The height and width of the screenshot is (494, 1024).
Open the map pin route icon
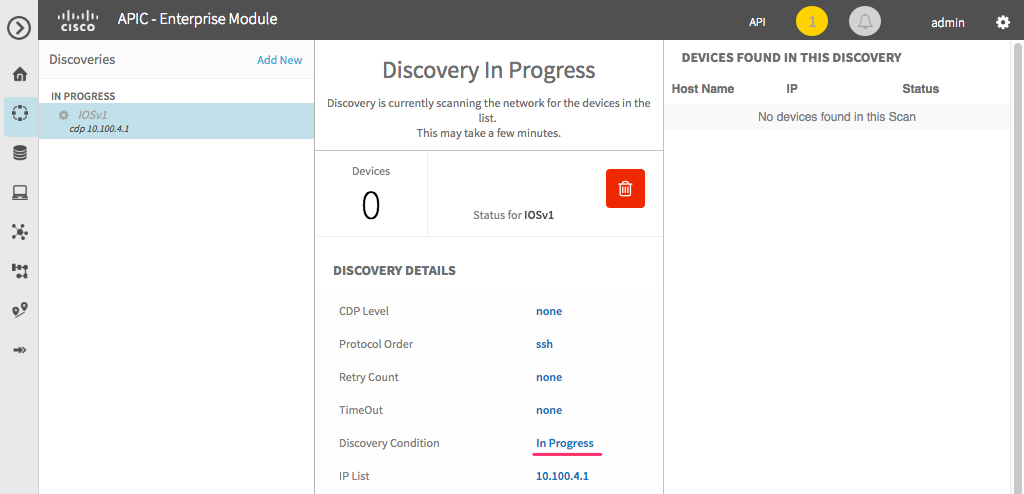coord(20,310)
